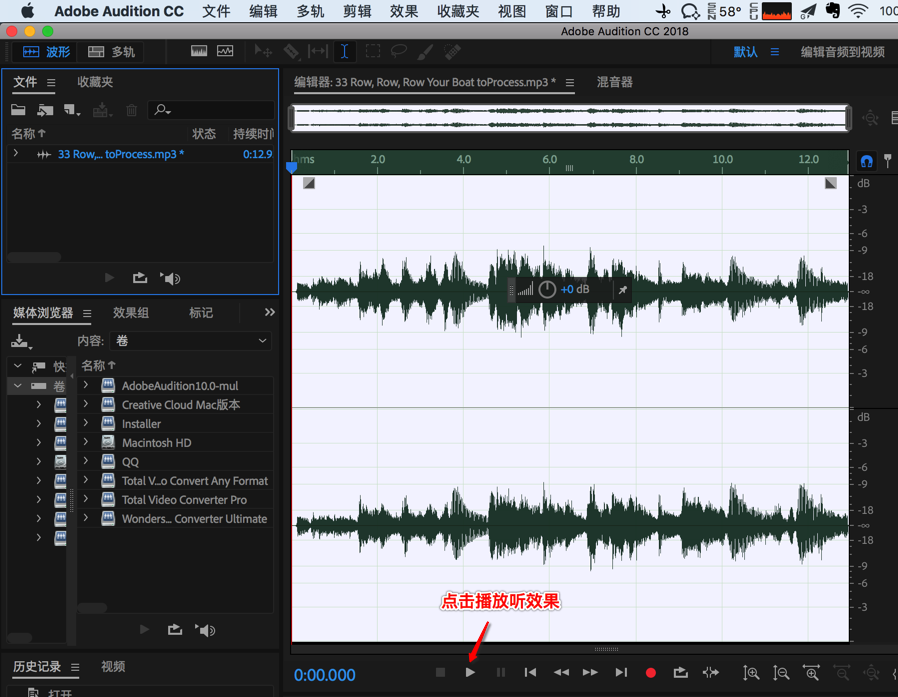Select the Marquee Selection tool
The image size is (898, 697).
373,52
